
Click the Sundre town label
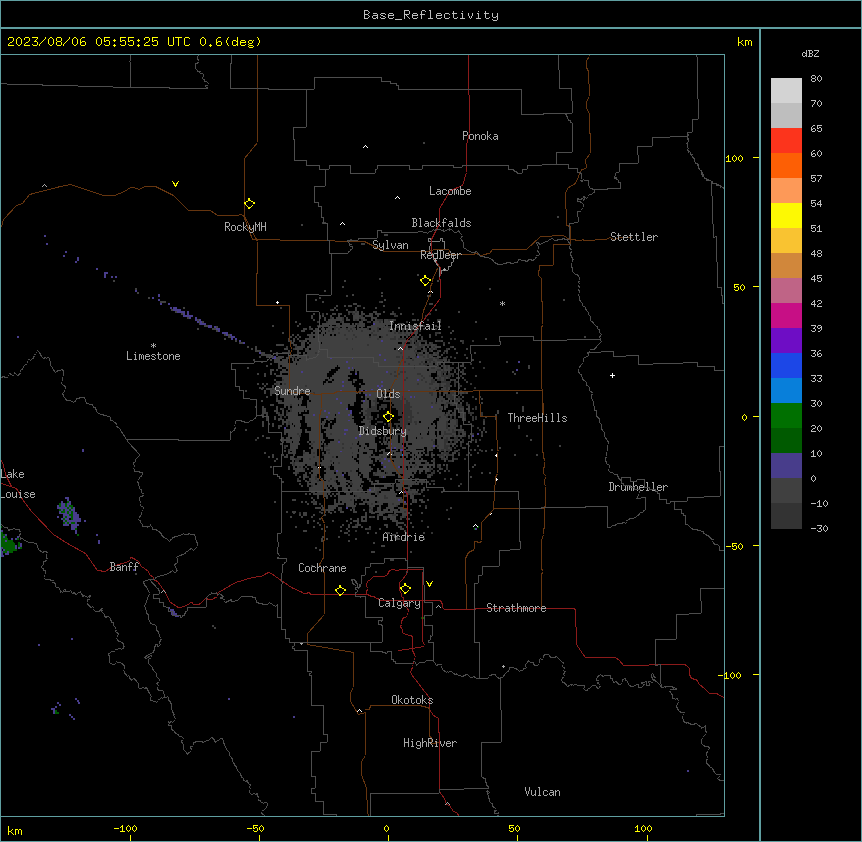click(292, 391)
